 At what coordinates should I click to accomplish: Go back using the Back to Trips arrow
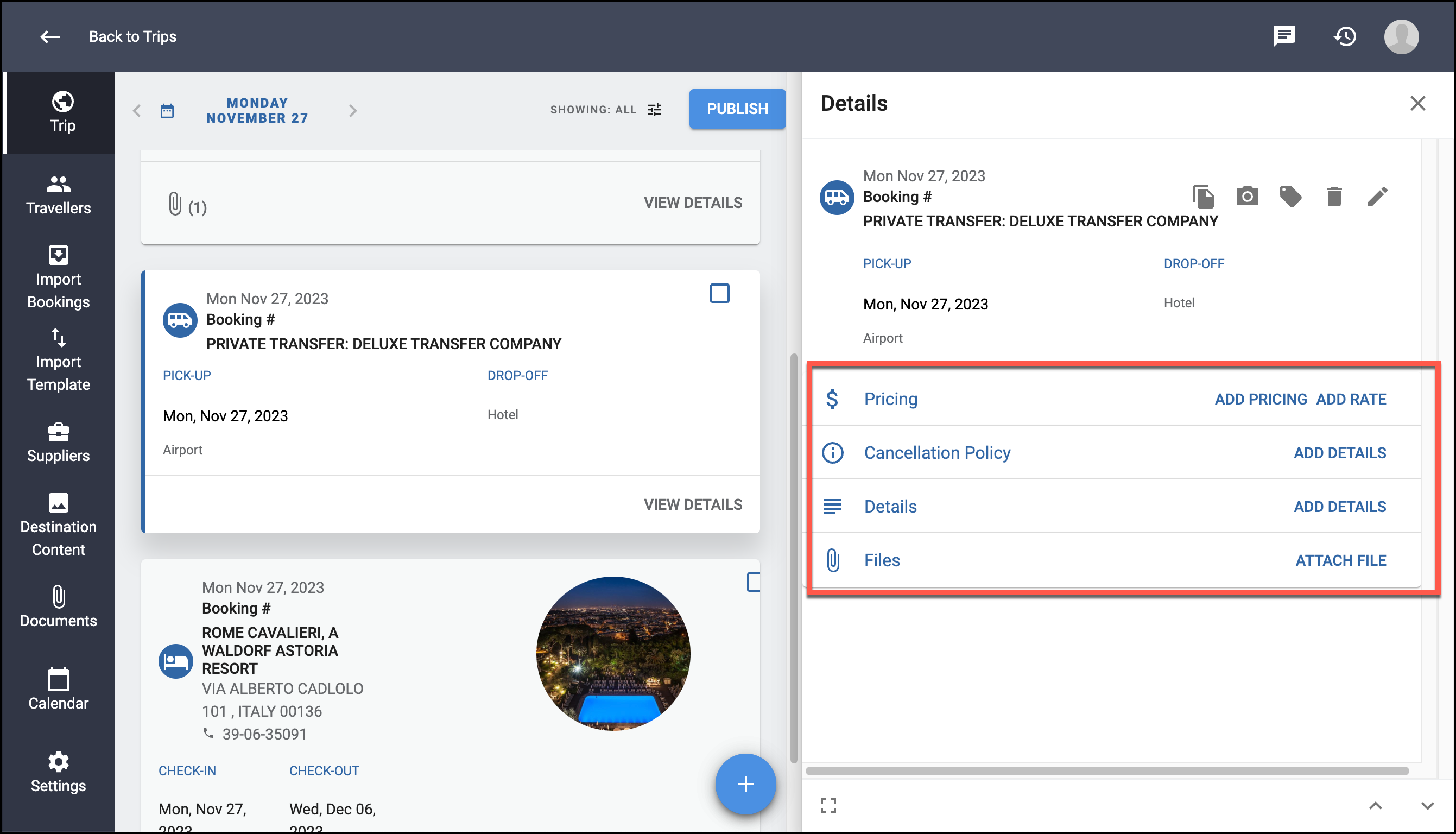click(x=50, y=37)
